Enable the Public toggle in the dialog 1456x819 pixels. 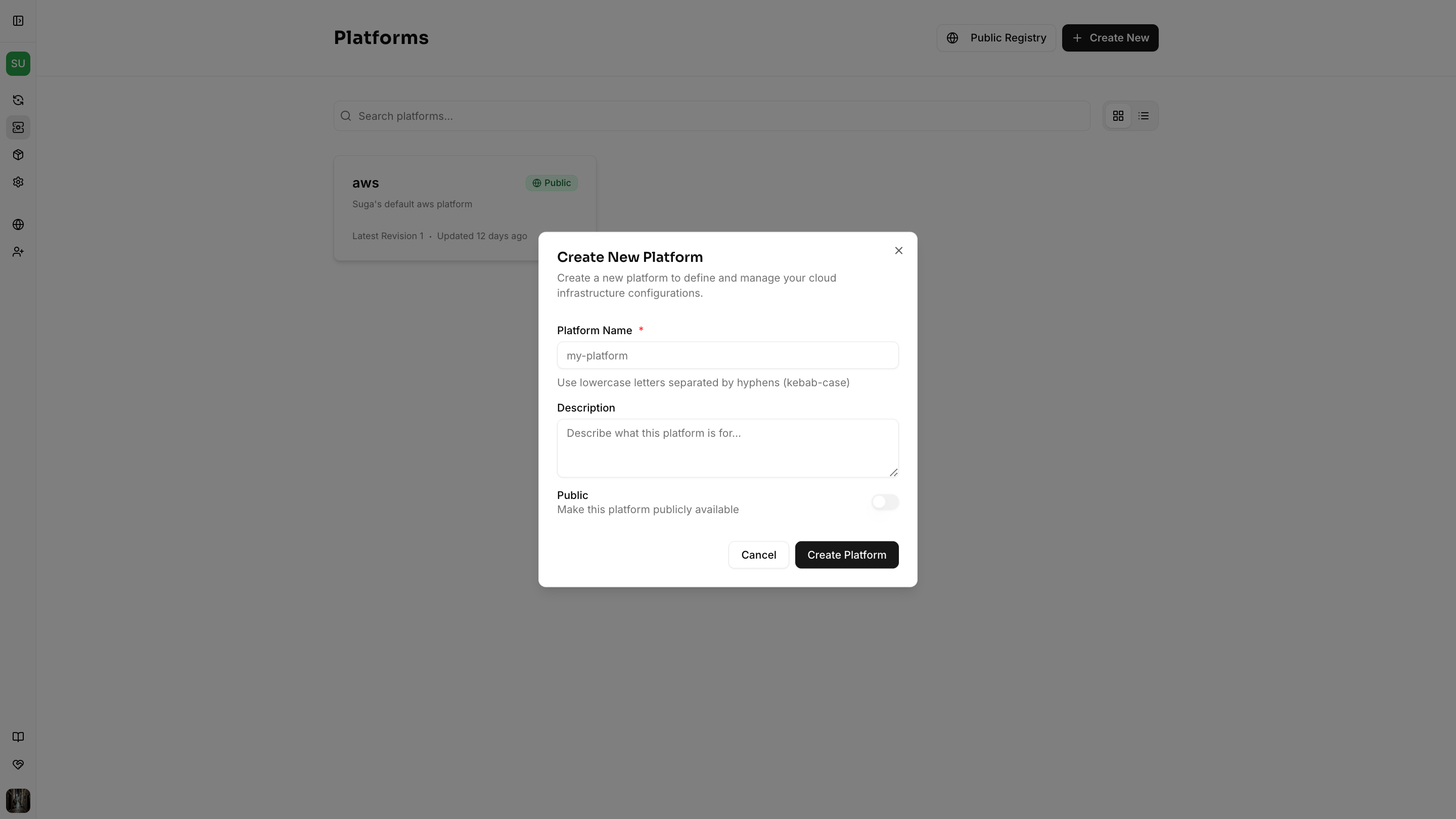coord(885,502)
